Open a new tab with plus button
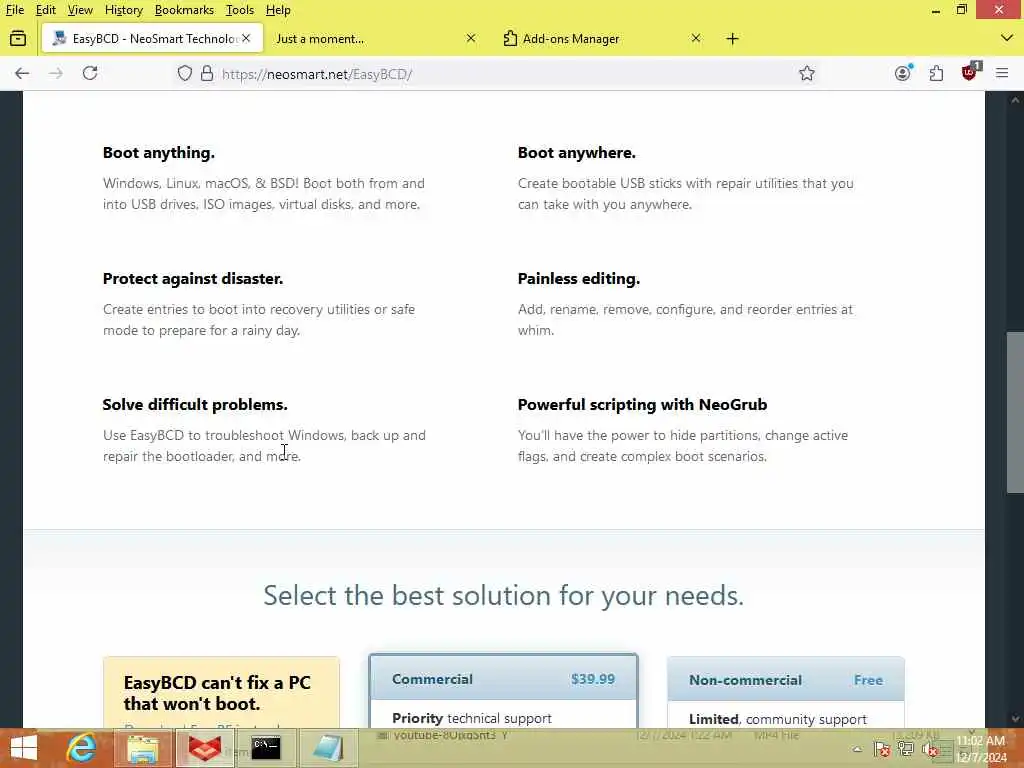Screen dimensions: 1024x768 [732, 39]
